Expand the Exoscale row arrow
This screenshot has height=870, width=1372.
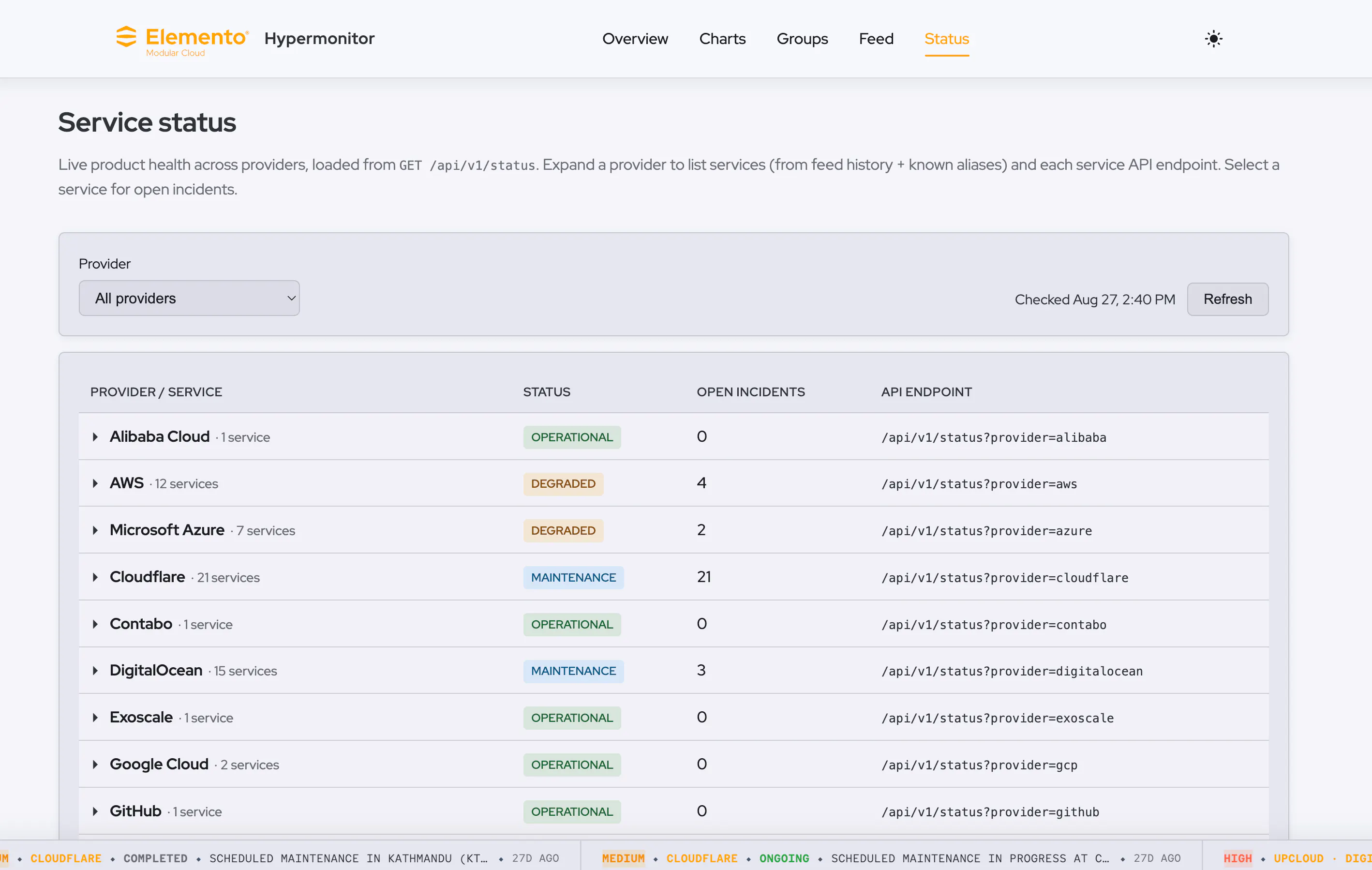tap(95, 717)
